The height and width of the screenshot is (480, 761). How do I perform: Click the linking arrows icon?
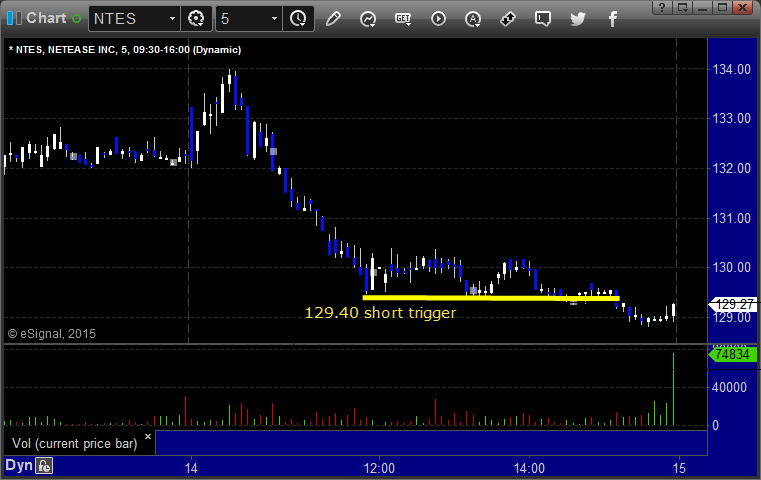click(508, 19)
